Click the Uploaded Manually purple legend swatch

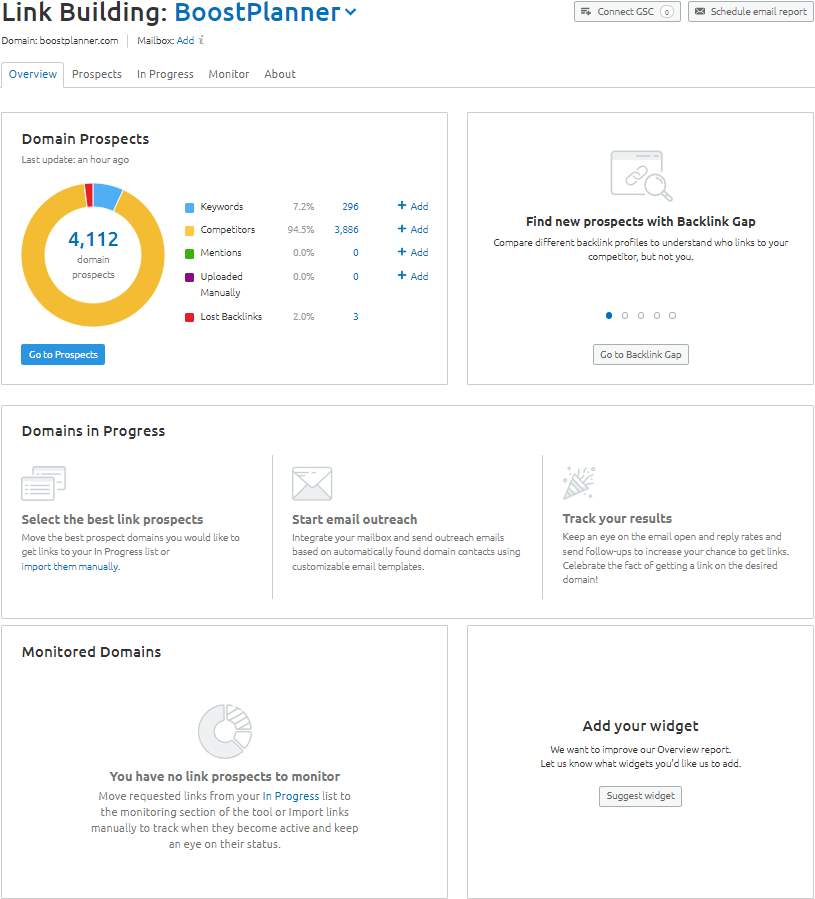pos(189,277)
